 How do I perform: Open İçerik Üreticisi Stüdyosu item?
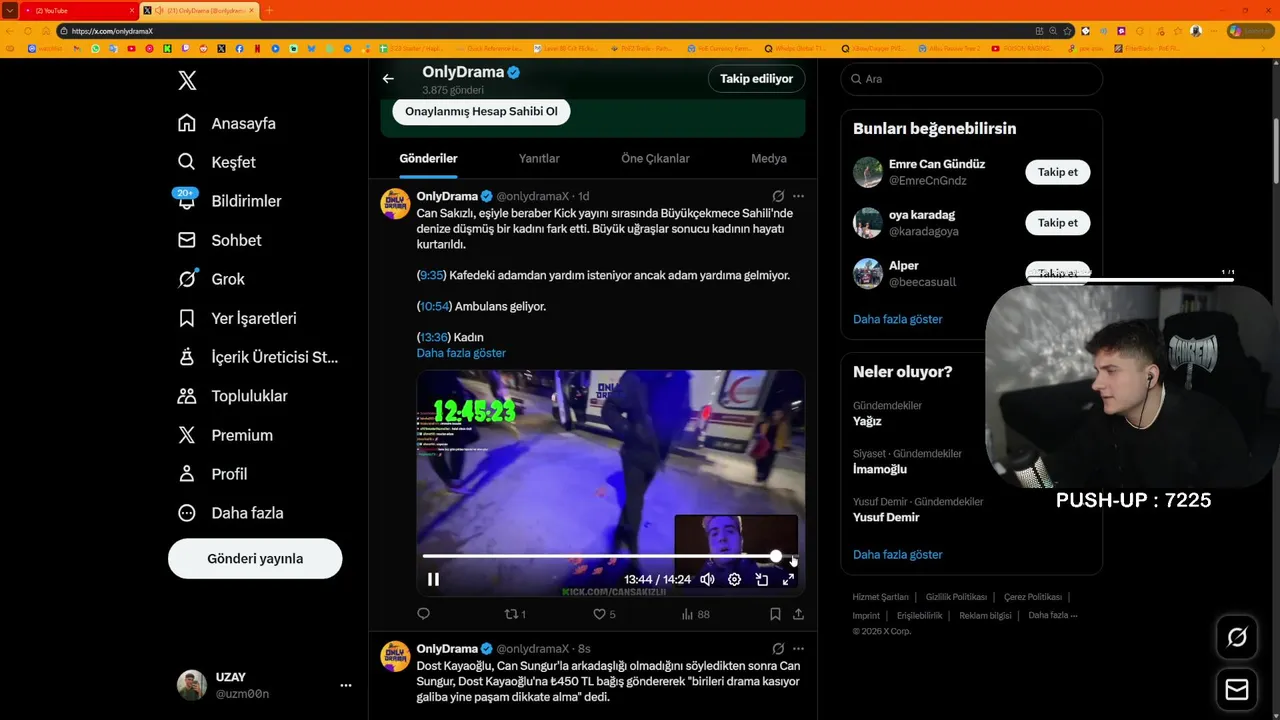(x=257, y=357)
